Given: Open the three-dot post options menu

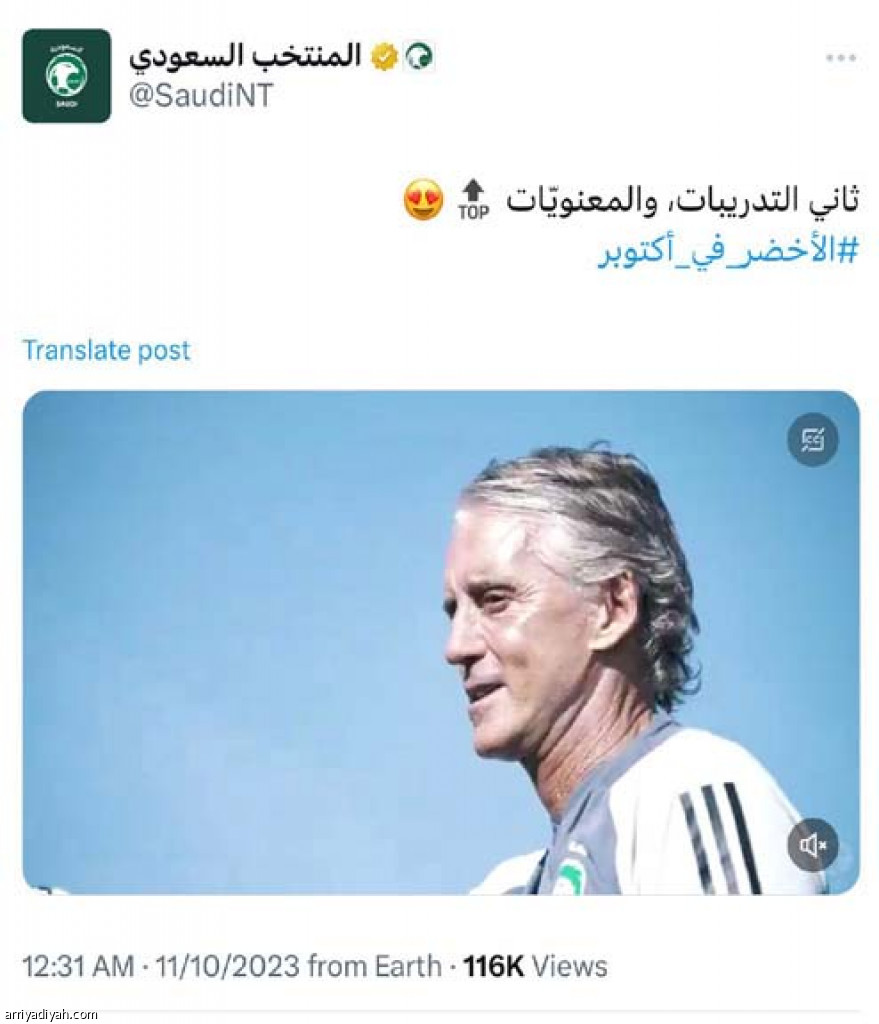Looking at the screenshot, I should [x=840, y=58].
